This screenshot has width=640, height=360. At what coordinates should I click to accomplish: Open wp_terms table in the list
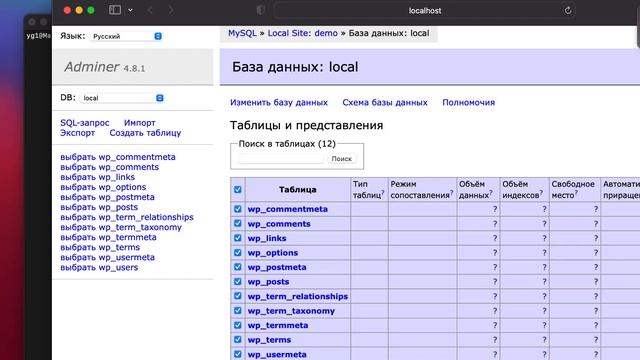click(269, 340)
